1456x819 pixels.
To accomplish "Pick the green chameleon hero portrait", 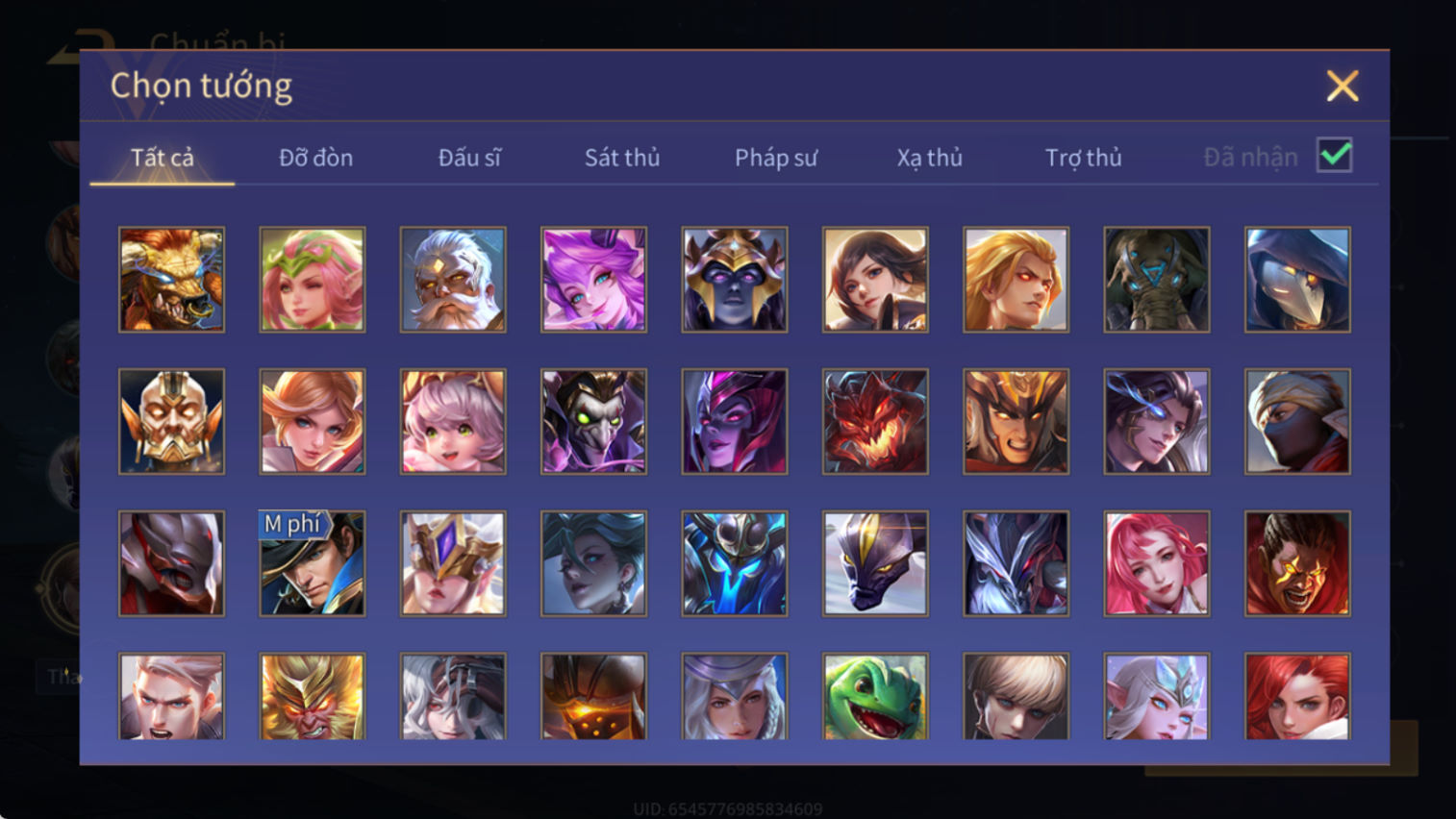I will pyautogui.click(x=875, y=696).
